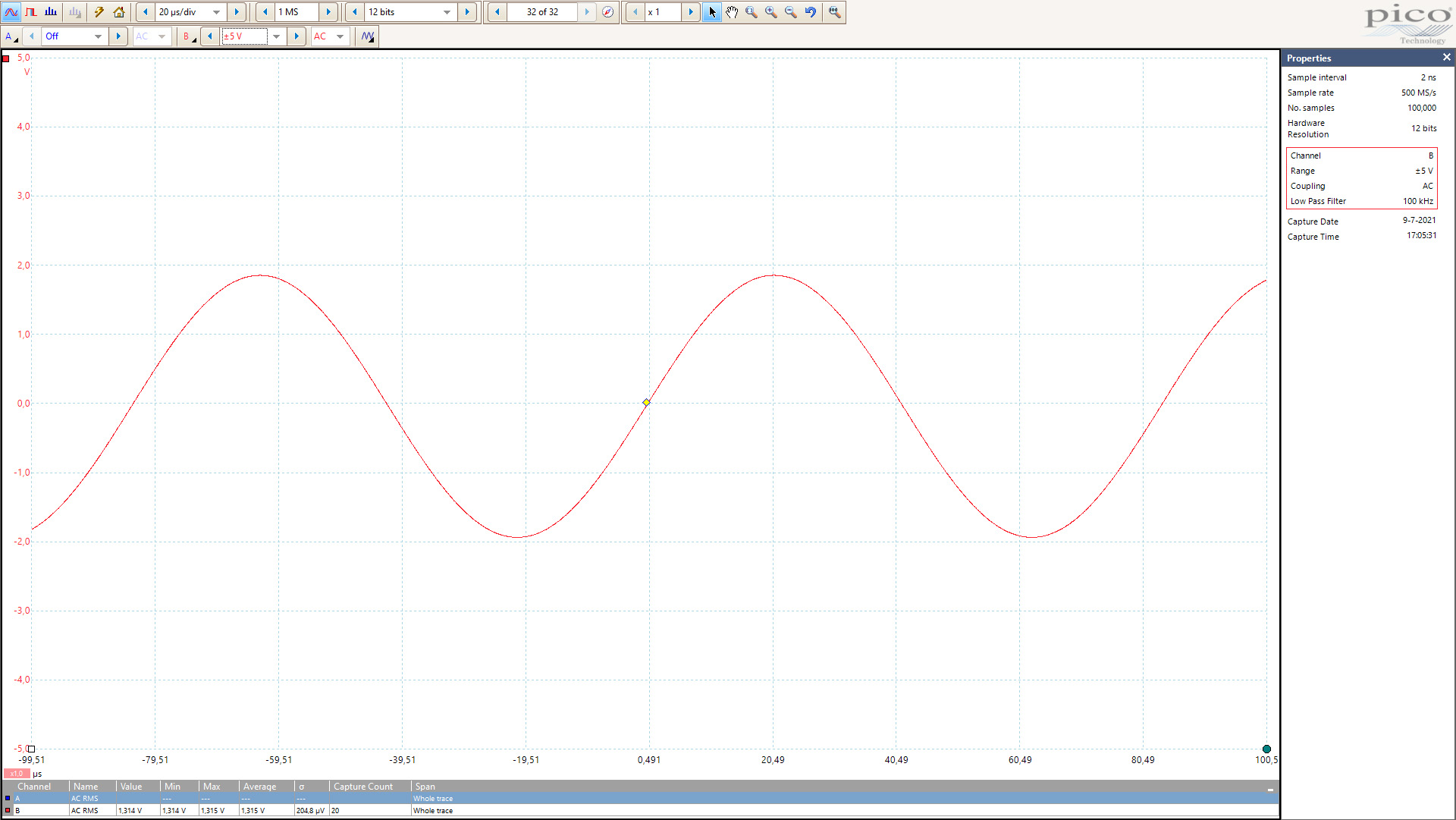Screen dimensions: 1456x820
Task: Switch to Spectrum mode icon
Action: 51,12
